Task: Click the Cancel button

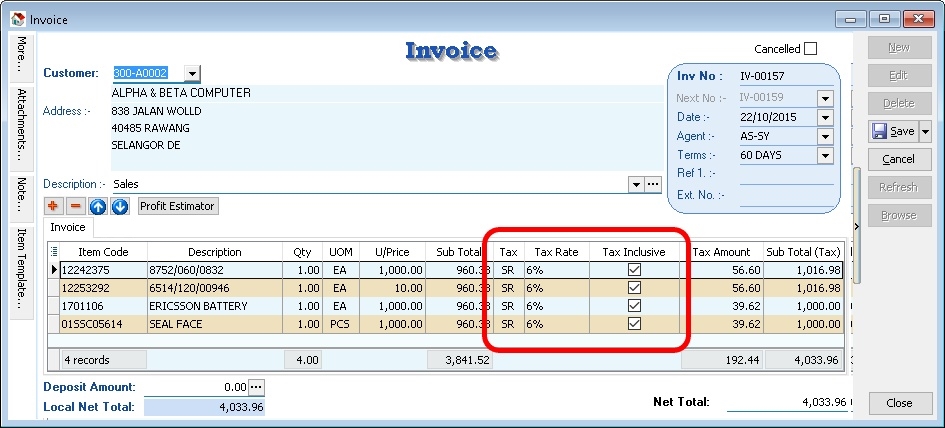Action: coord(898,159)
